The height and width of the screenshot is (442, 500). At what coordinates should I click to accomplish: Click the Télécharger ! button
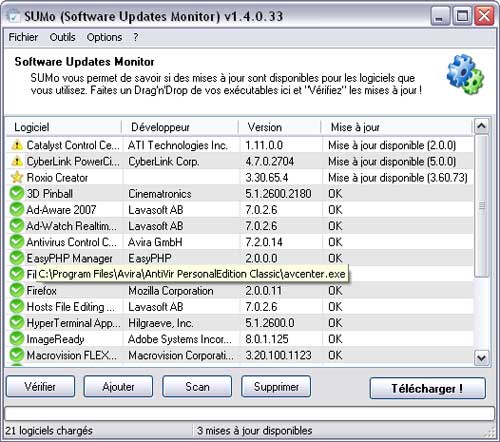point(428,388)
